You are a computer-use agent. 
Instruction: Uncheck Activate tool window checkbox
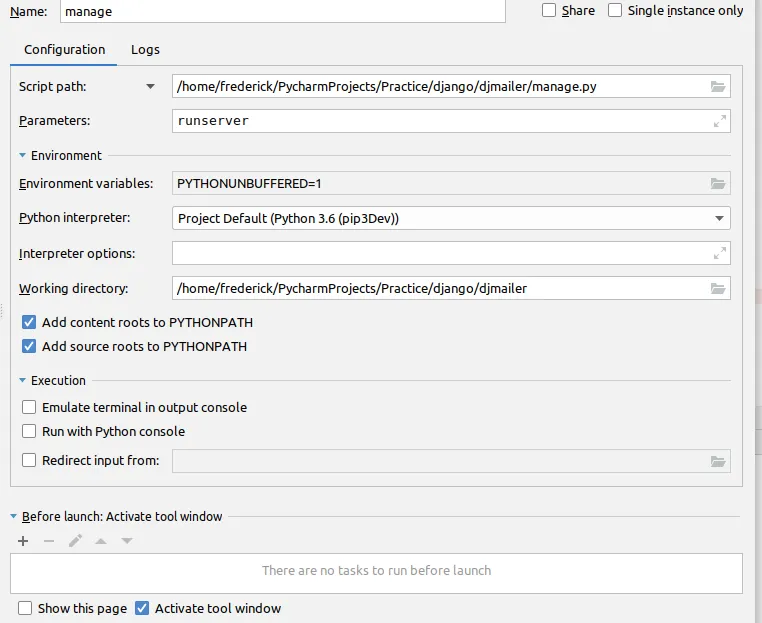coord(142,608)
